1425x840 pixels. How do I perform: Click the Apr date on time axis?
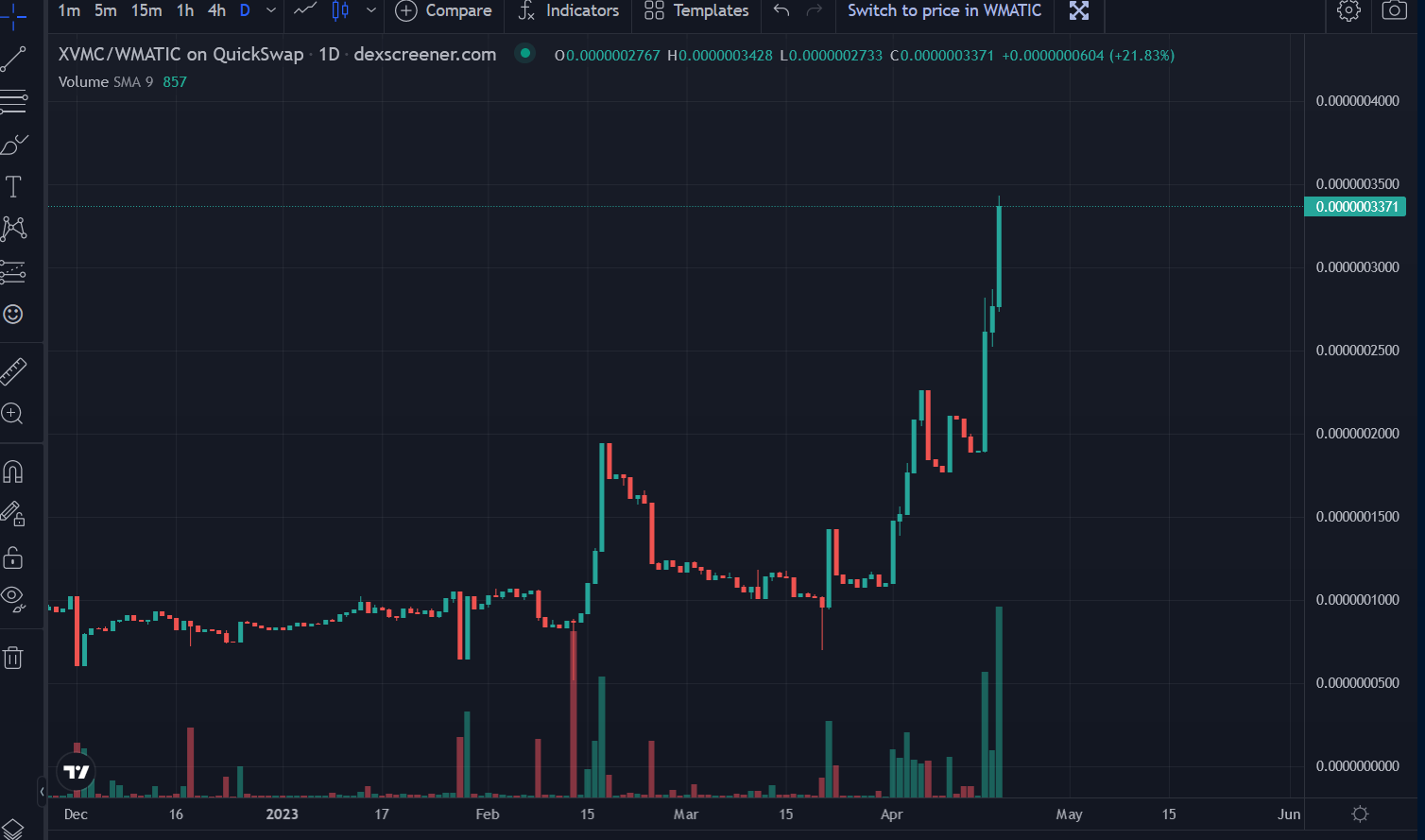[891, 814]
